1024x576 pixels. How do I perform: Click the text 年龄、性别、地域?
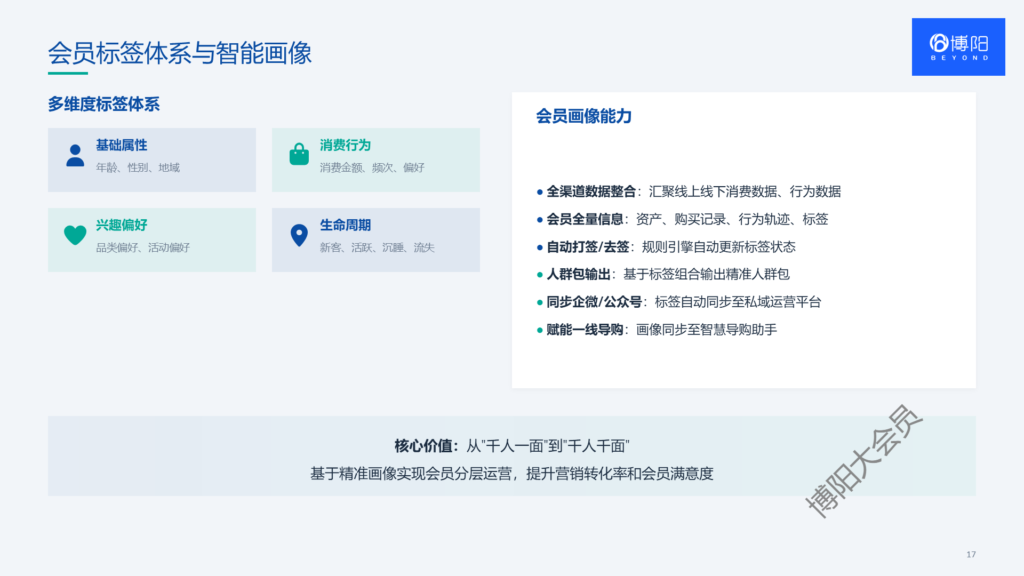click(138, 168)
